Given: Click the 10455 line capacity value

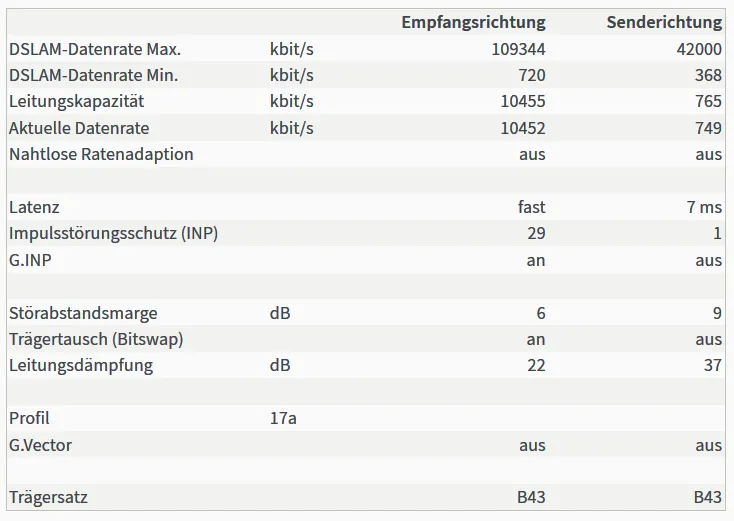Looking at the screenshot, I should point(523,102).
